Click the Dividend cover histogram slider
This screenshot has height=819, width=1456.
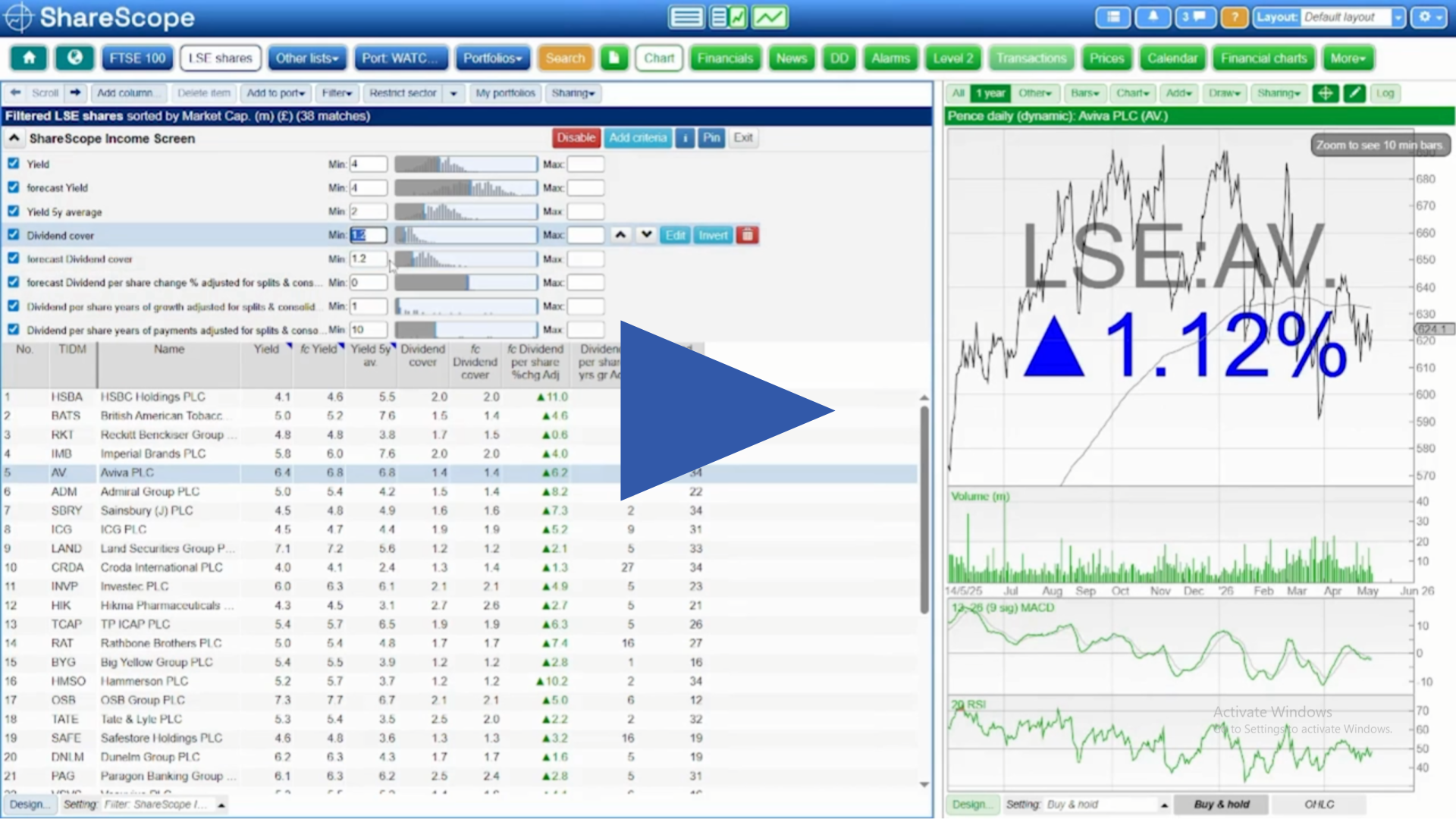[x=466, y=235]
